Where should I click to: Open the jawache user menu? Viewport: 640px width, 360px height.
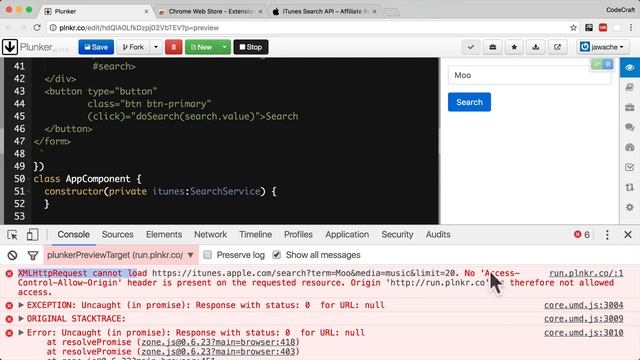pos(602,47)
